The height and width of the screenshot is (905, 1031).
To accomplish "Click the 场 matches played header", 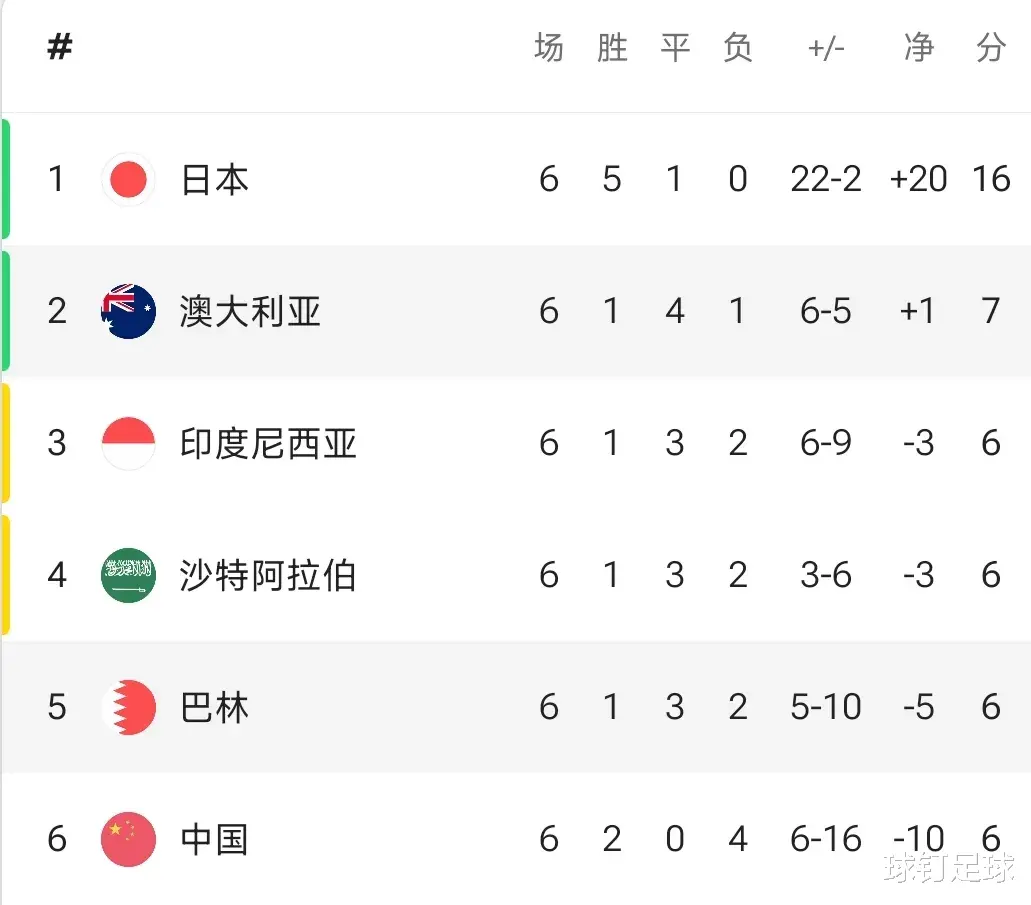I will (x=549, y=47).
